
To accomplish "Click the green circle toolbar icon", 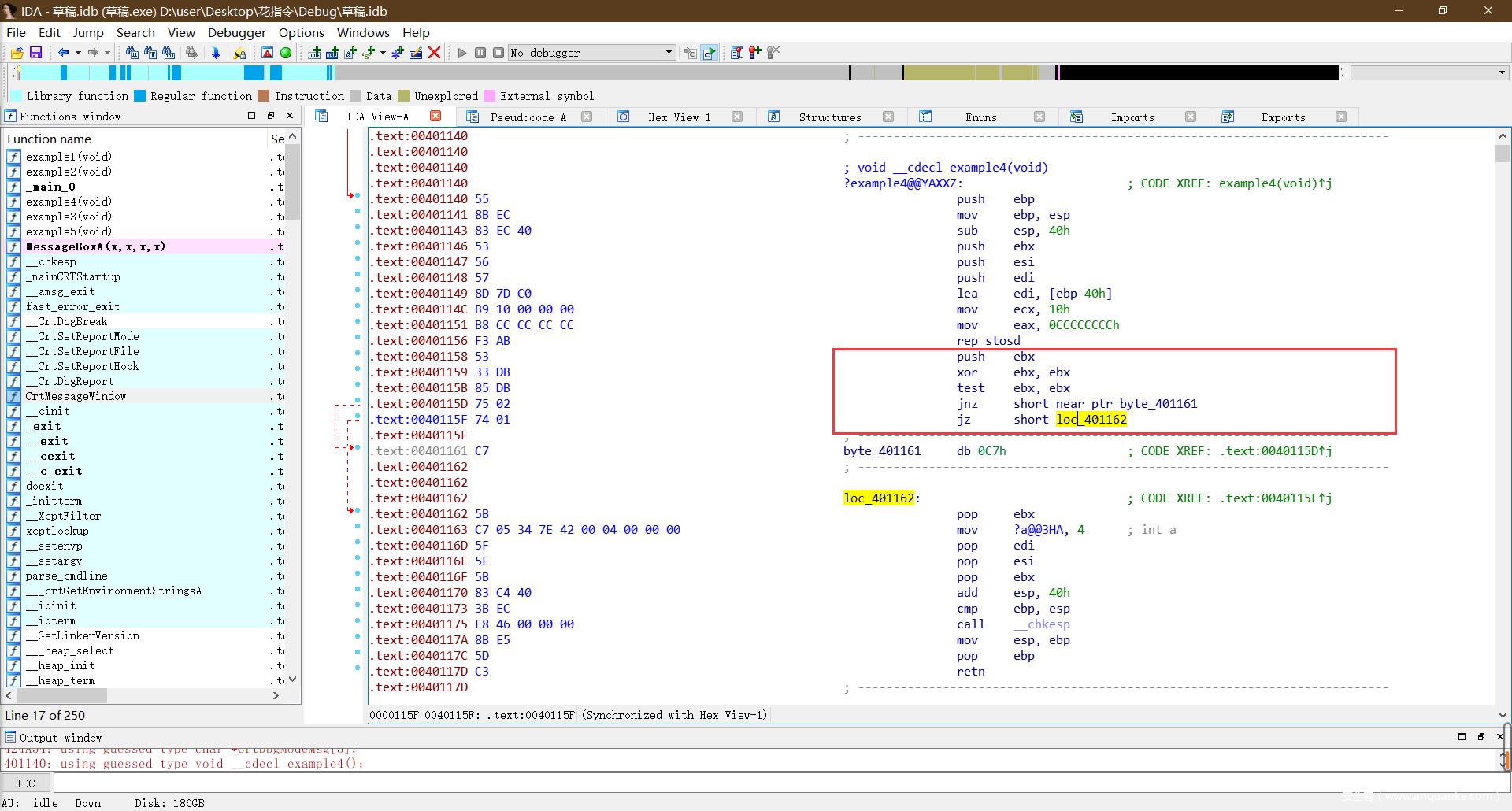I will click(x=286, y=53).
